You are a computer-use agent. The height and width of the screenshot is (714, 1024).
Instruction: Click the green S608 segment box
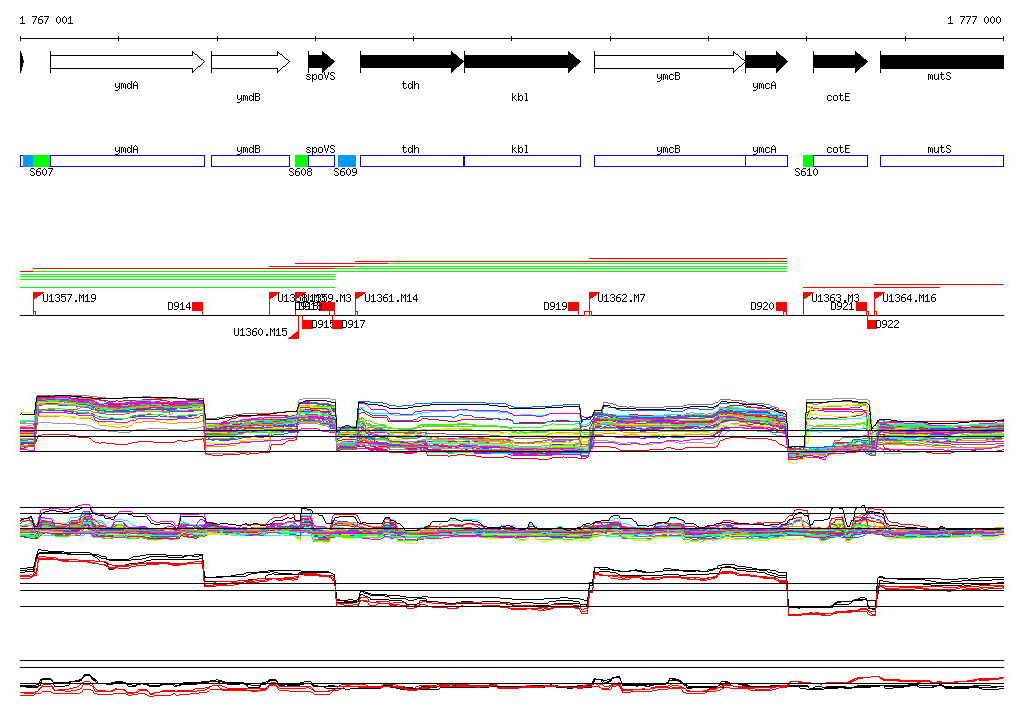(x=302, y=161)
